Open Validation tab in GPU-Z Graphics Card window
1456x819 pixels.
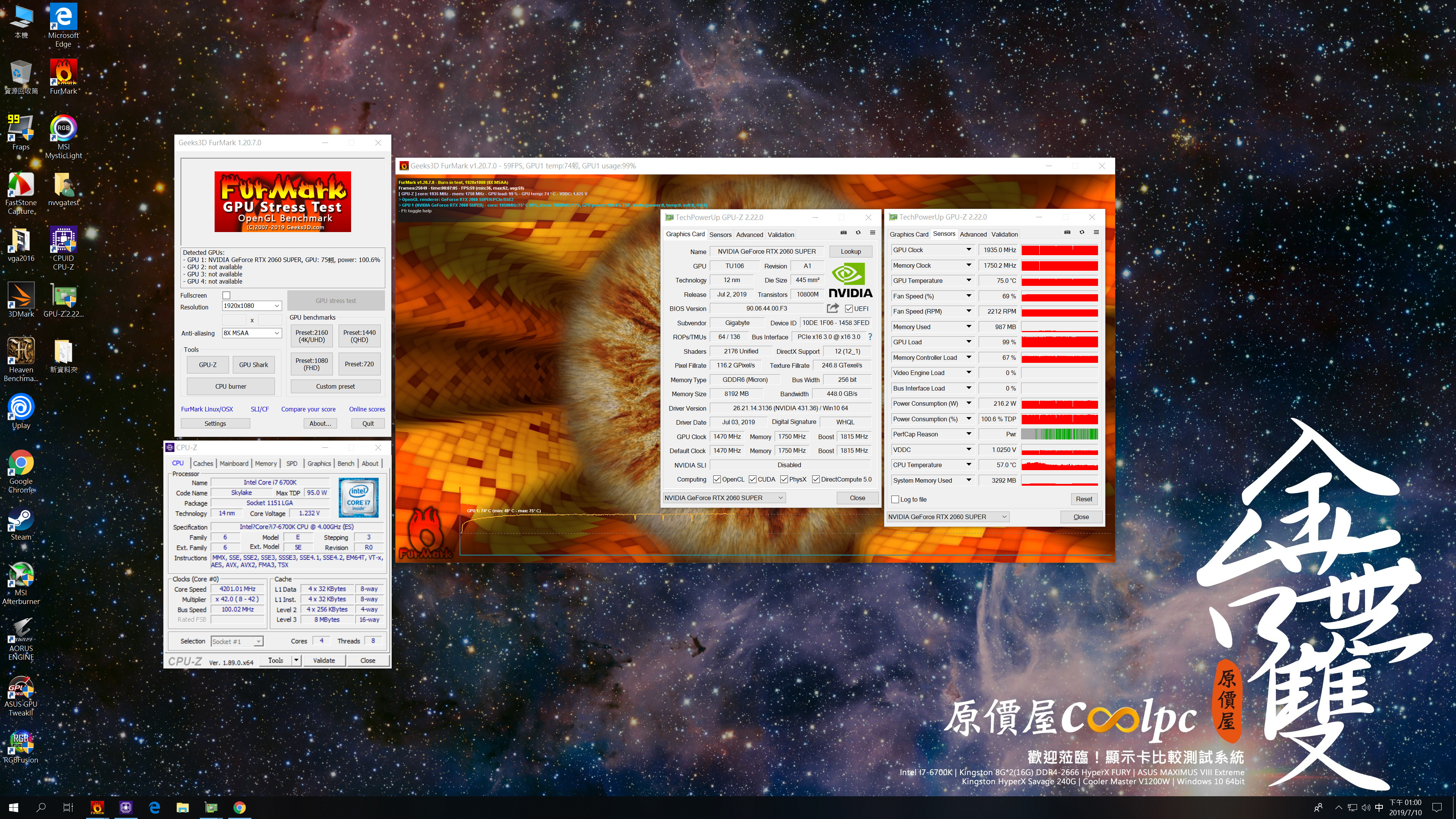coord(781,235)
